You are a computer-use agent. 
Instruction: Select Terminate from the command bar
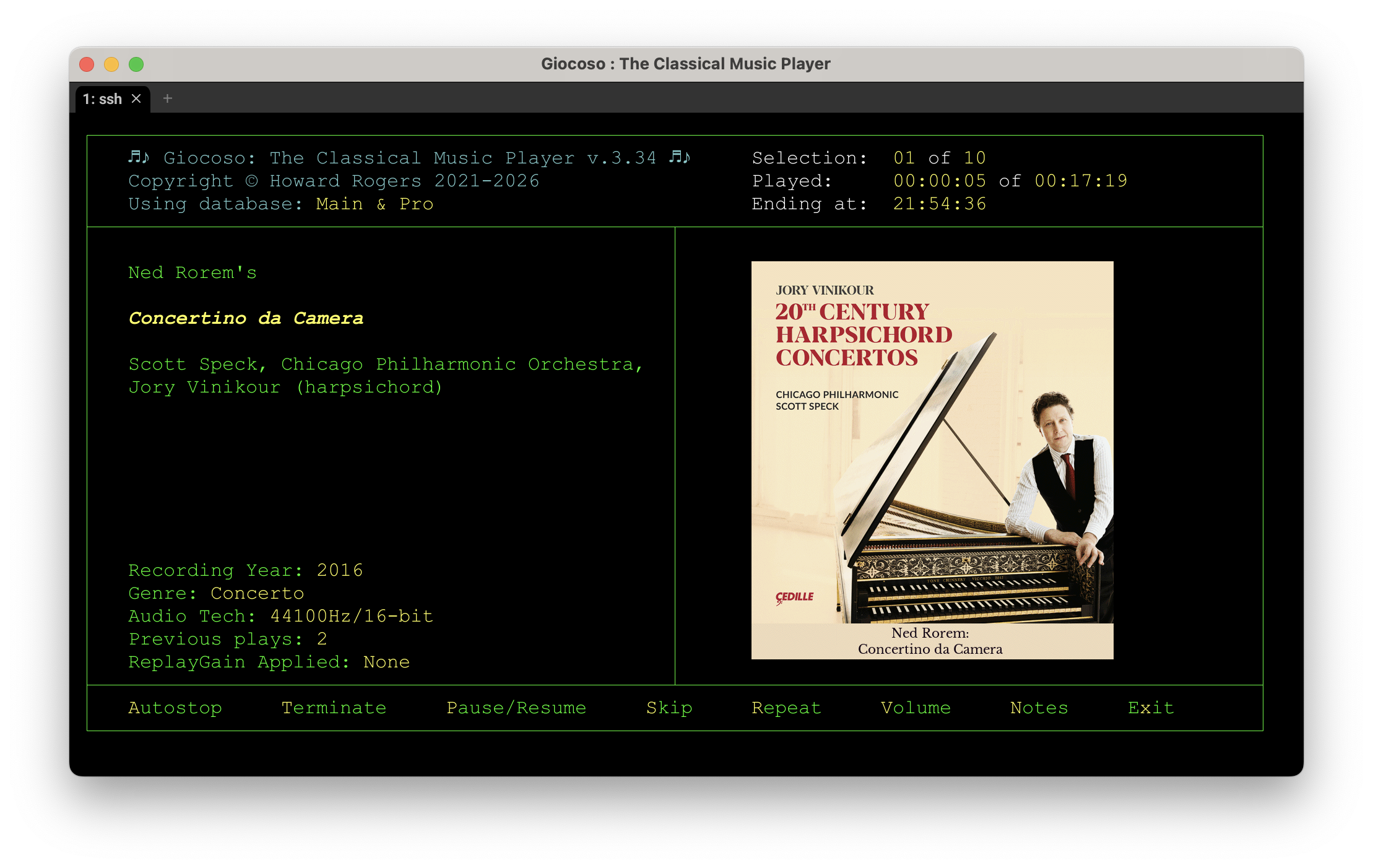pyautogui.click(x=334, y=708)
